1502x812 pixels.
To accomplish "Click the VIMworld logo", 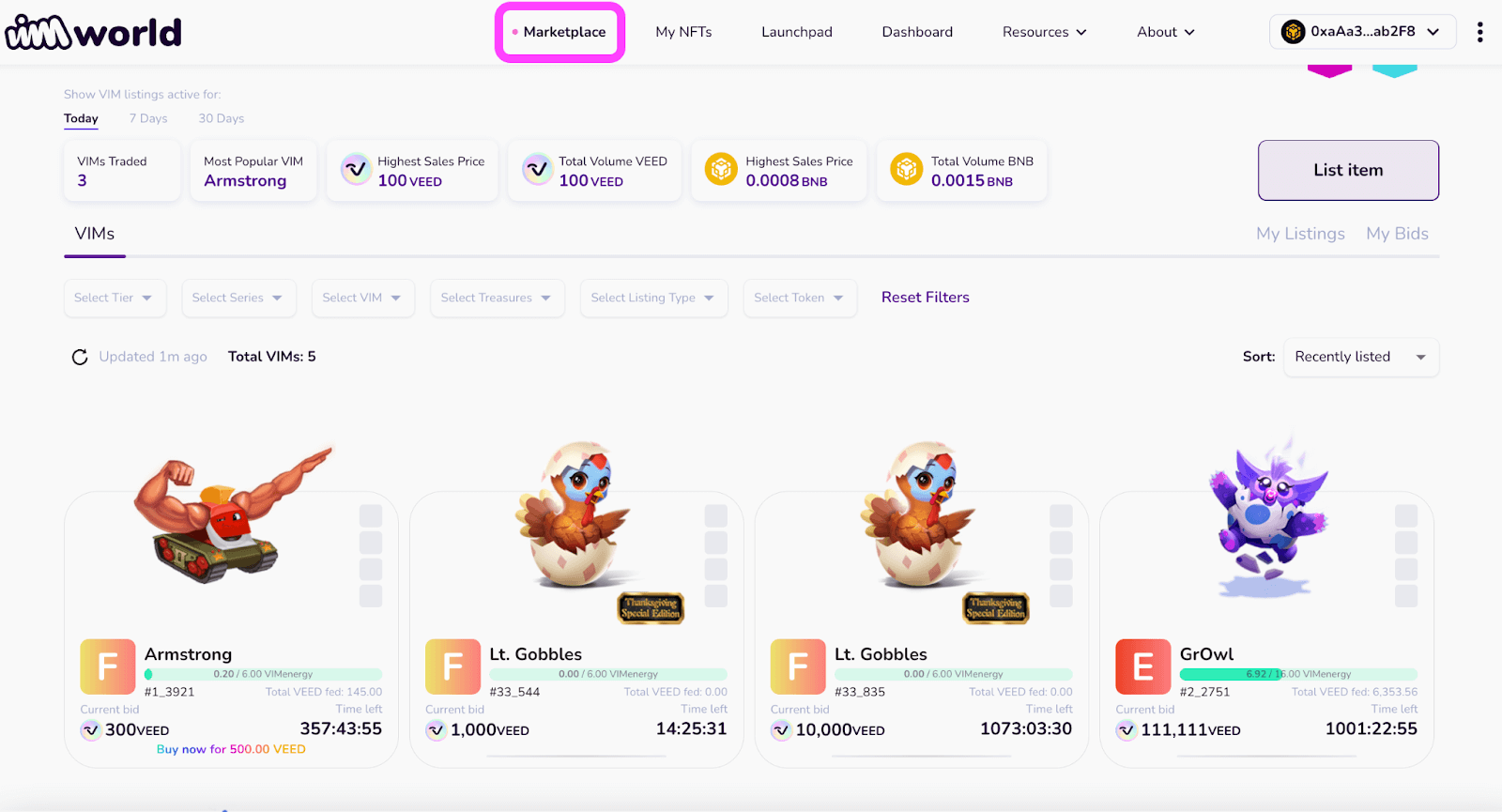I will pyautogui.click(x=93, y=31).
